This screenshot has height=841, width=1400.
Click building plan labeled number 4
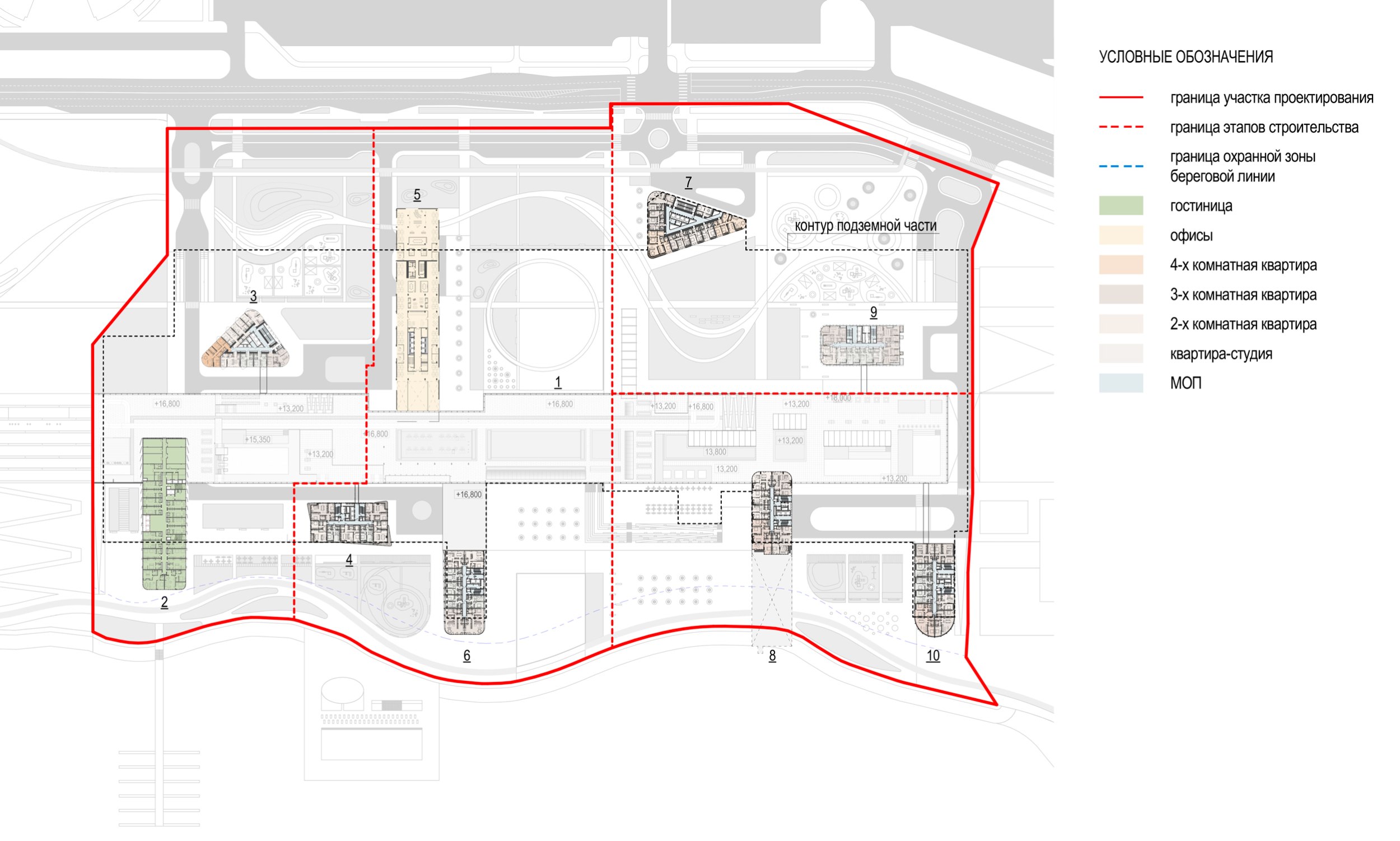click(x=349, y=522)
